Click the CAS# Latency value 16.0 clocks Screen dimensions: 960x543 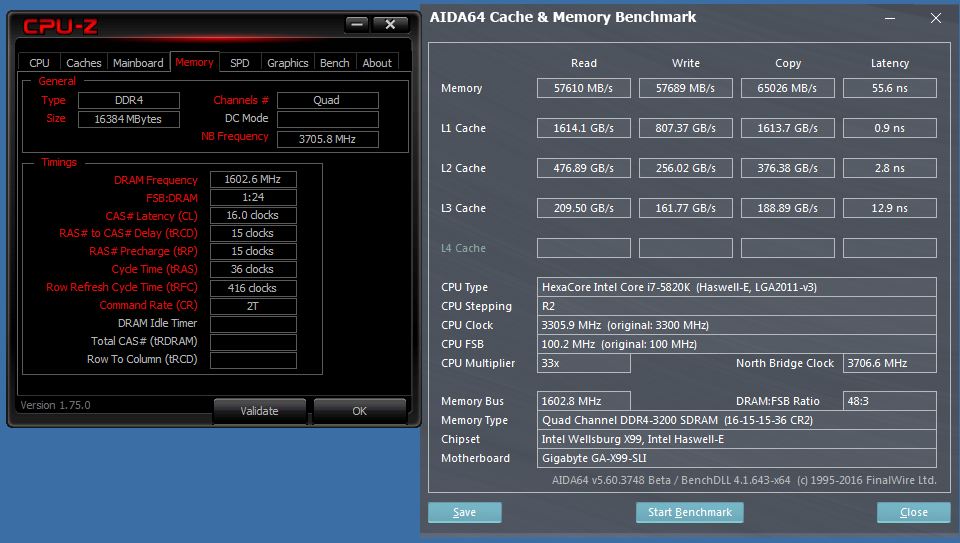[x=253, y=215]
